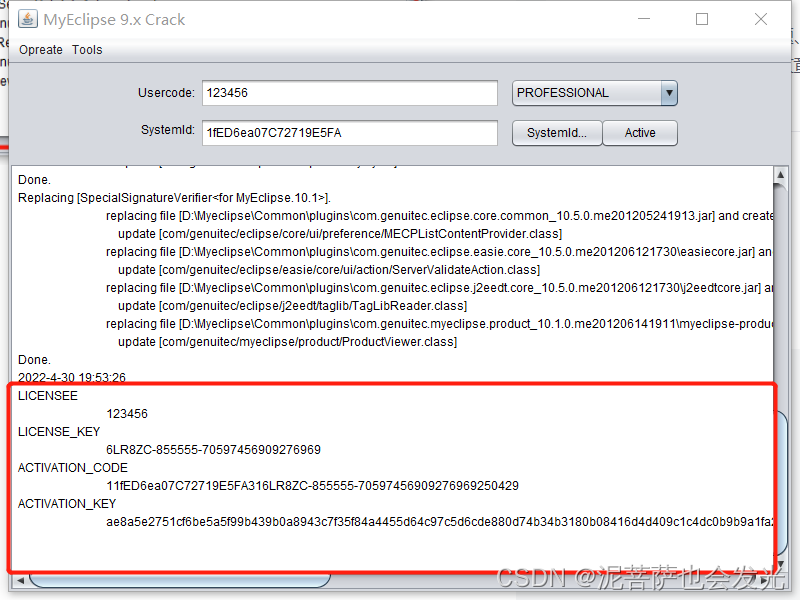Minimize the MyEclipse 9.x Crack window
The image size is (800, 600).
pyautogui.click(x=644, y=19)
